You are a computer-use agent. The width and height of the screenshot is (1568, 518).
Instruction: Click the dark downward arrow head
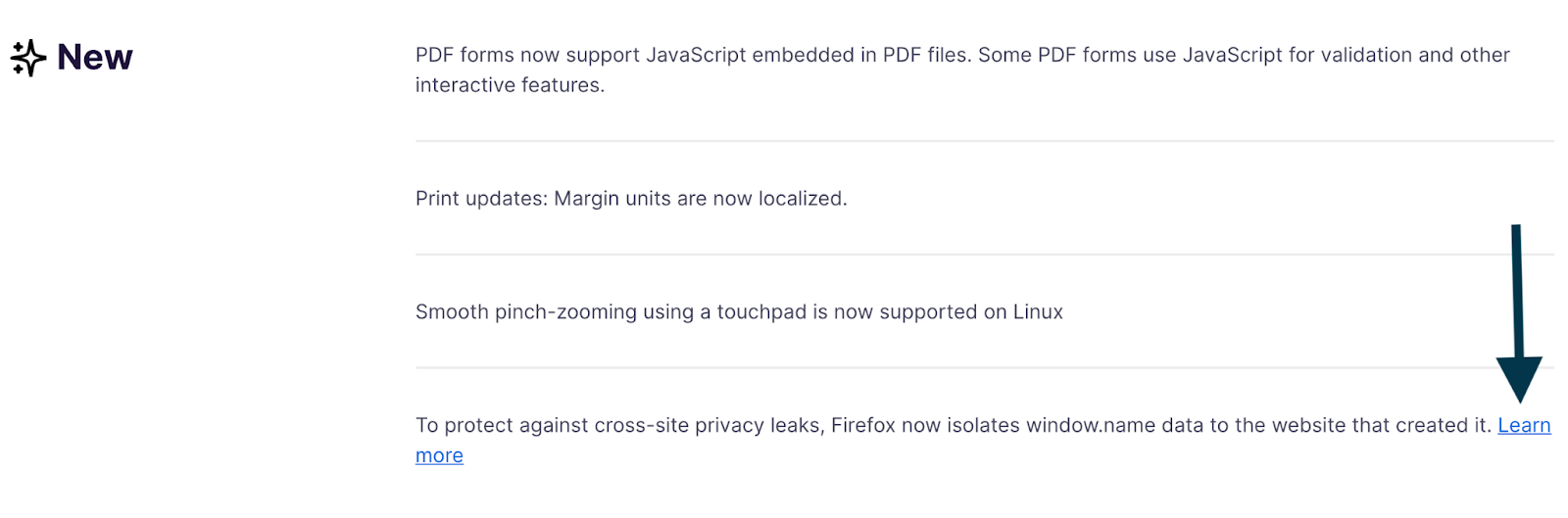coord(1518,377)
